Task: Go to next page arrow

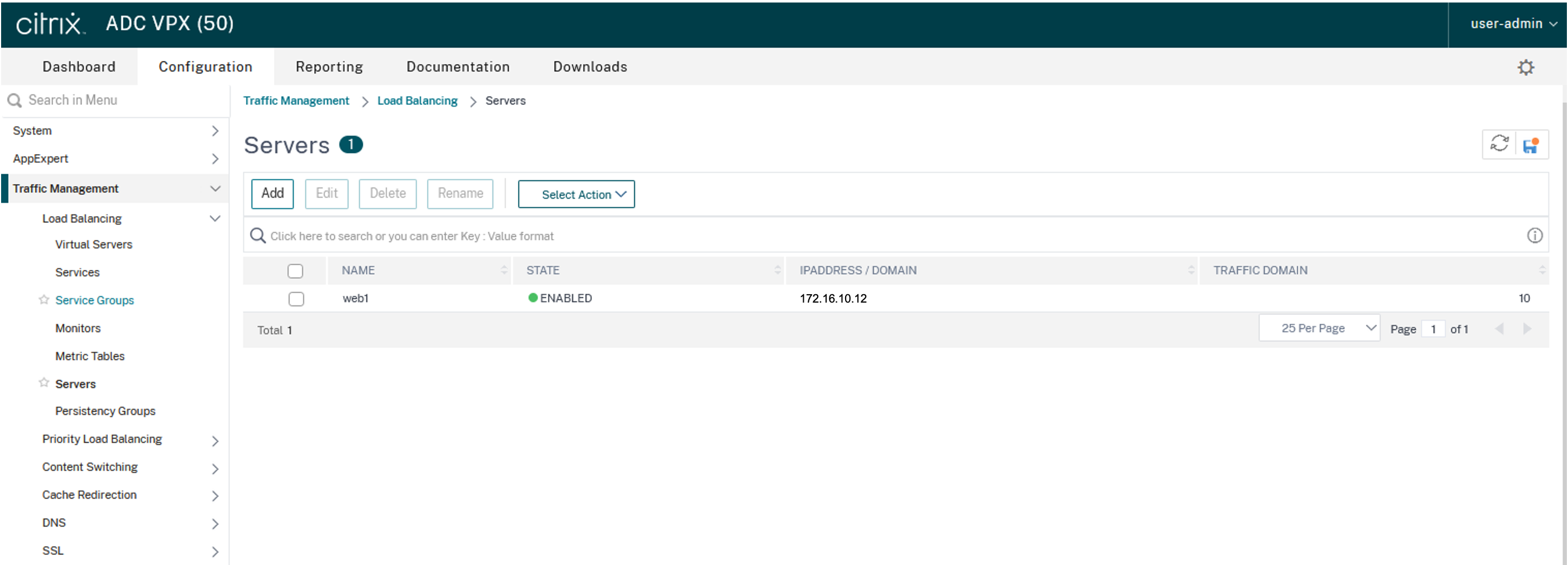Action: [1527, 329]
